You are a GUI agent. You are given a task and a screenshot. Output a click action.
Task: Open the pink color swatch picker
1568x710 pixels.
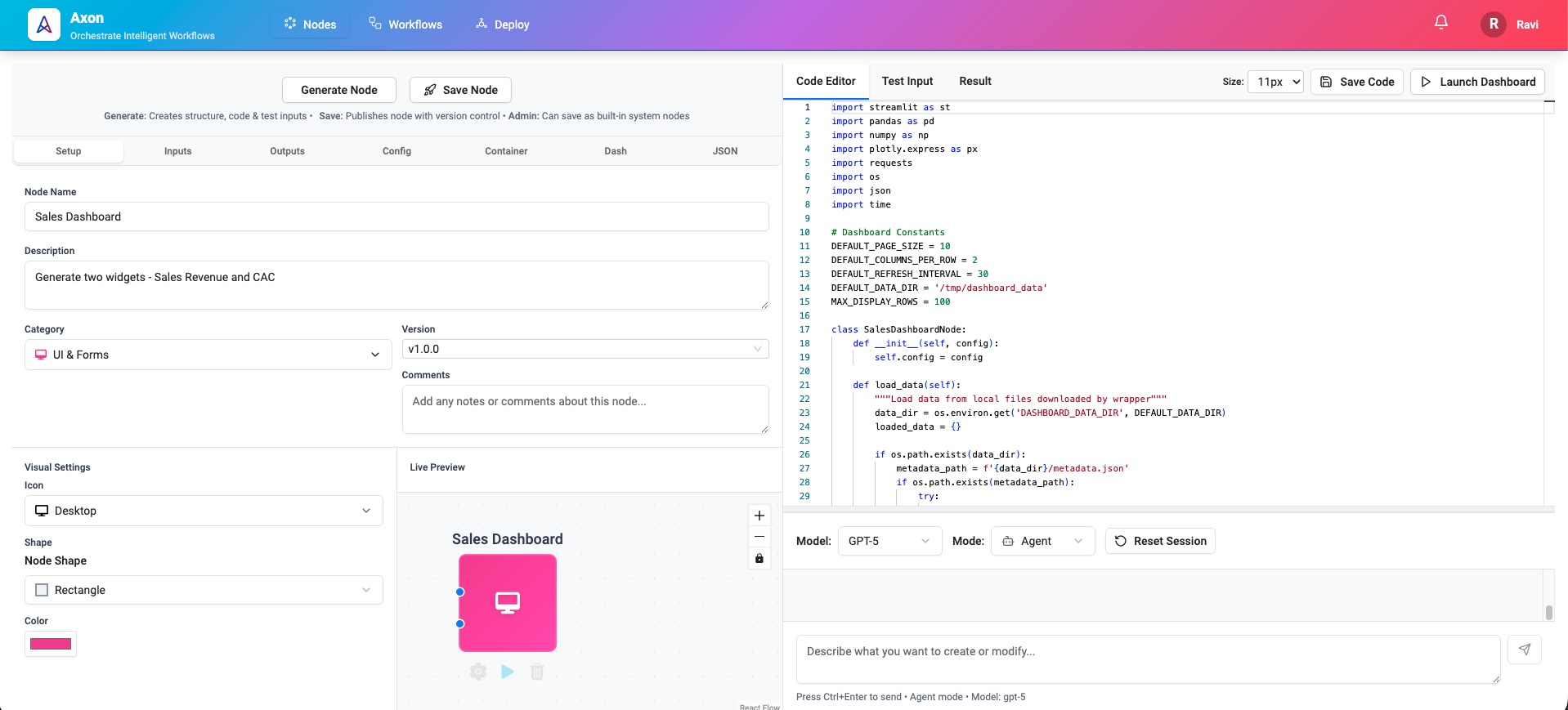click(51, 644)
